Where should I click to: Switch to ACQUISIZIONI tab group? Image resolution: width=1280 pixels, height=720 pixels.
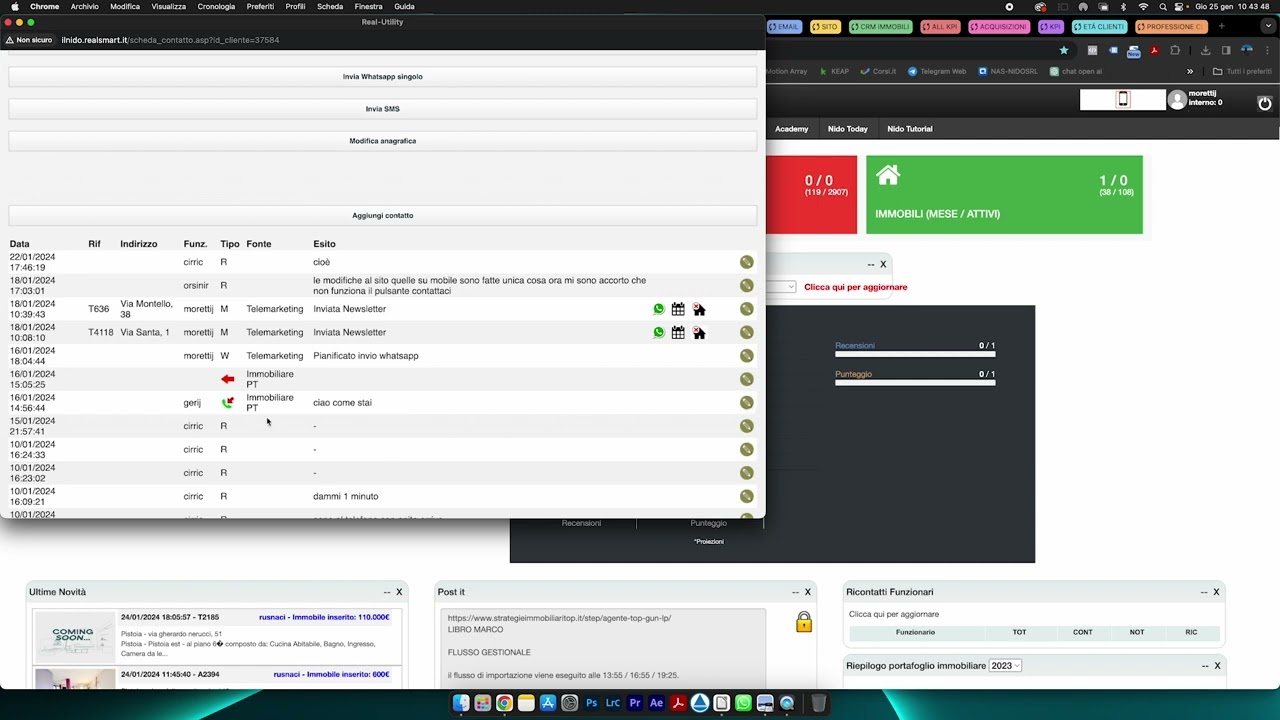point(1000,26)
